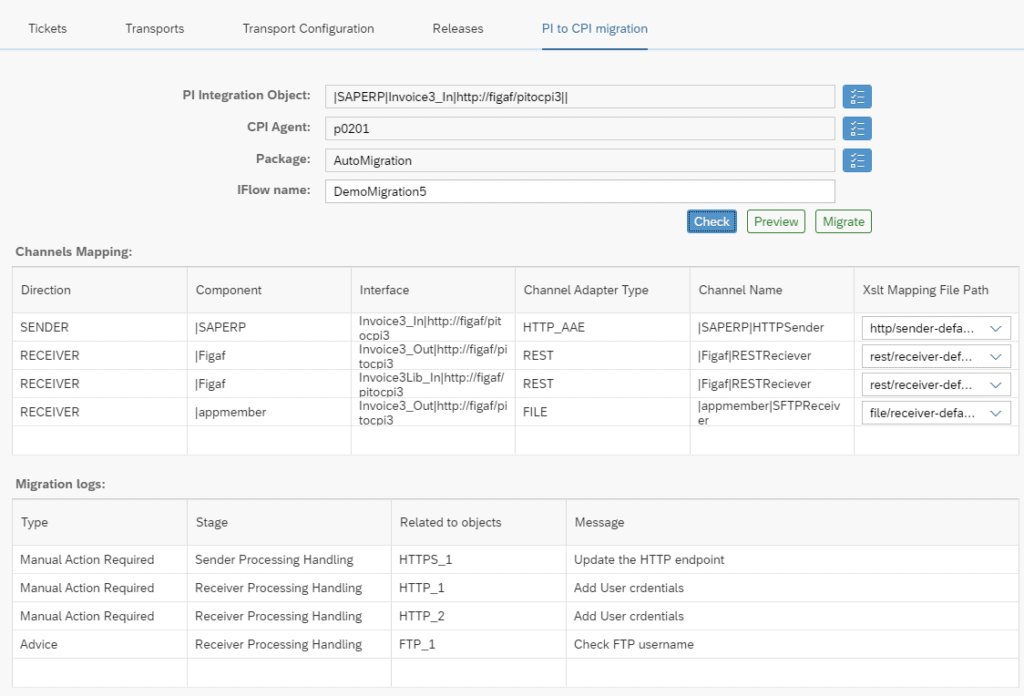
Task: Click into the CPI Agent field
Action: pos(580,129)
